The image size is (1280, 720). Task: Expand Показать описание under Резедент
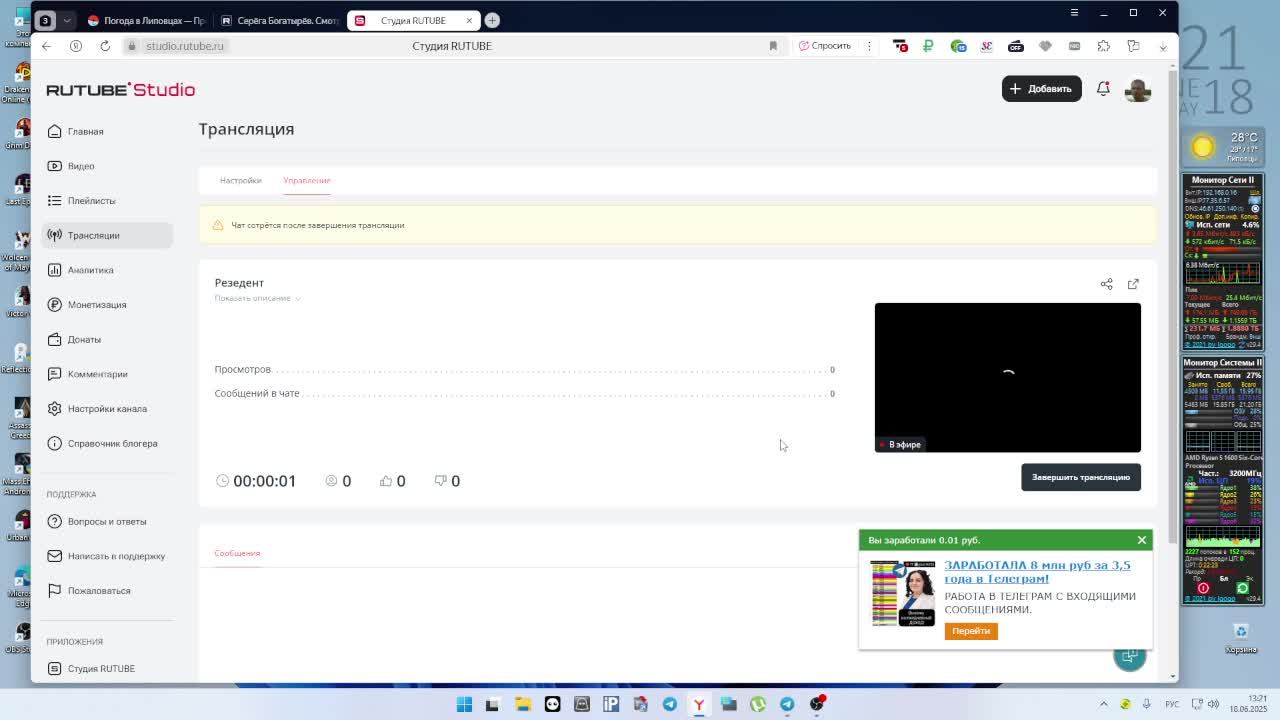tap(257, 298)
